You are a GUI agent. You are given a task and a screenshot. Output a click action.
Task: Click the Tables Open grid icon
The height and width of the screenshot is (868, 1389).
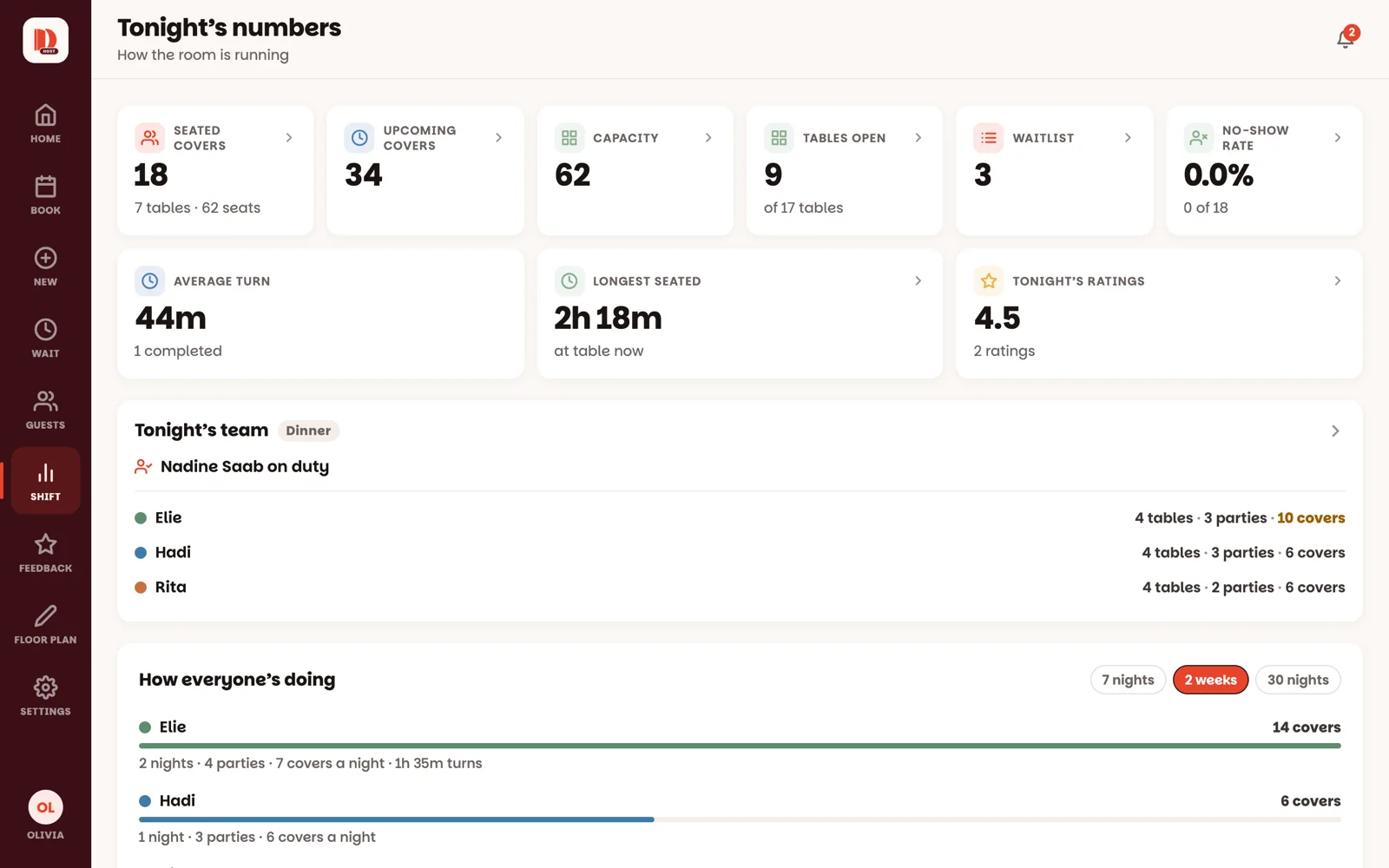pos(779,138)
